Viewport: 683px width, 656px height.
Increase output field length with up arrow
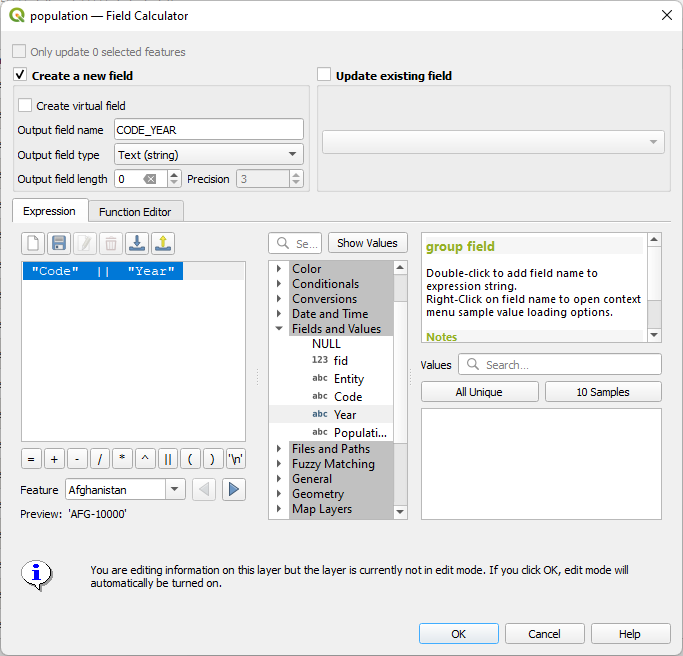point(174,174)
